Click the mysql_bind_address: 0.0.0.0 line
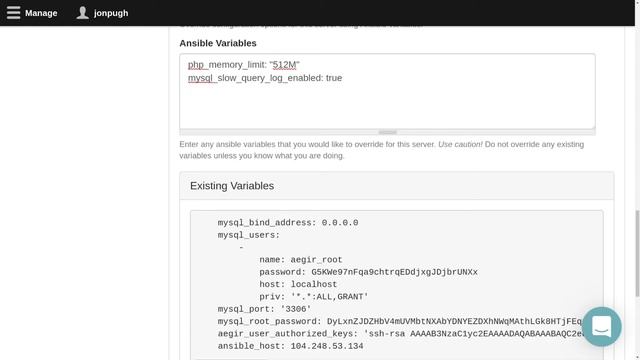640x360 pixels. [x=288, y=223]
